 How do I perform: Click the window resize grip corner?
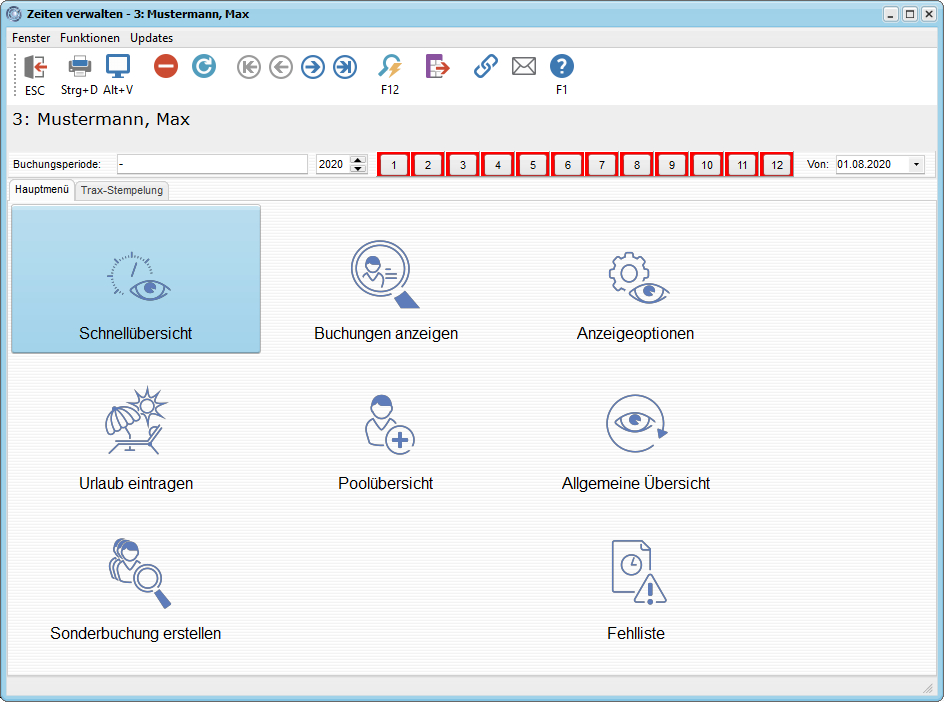coord(928,688)
